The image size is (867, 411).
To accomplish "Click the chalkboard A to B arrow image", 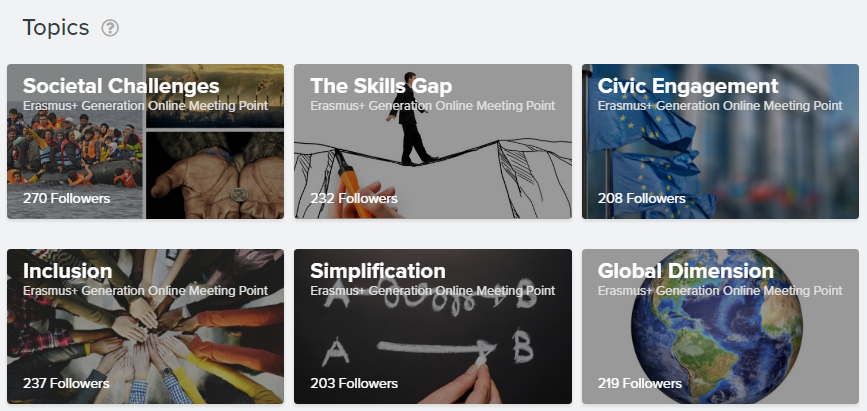I will pyautogui.click(x=432, y=326).
